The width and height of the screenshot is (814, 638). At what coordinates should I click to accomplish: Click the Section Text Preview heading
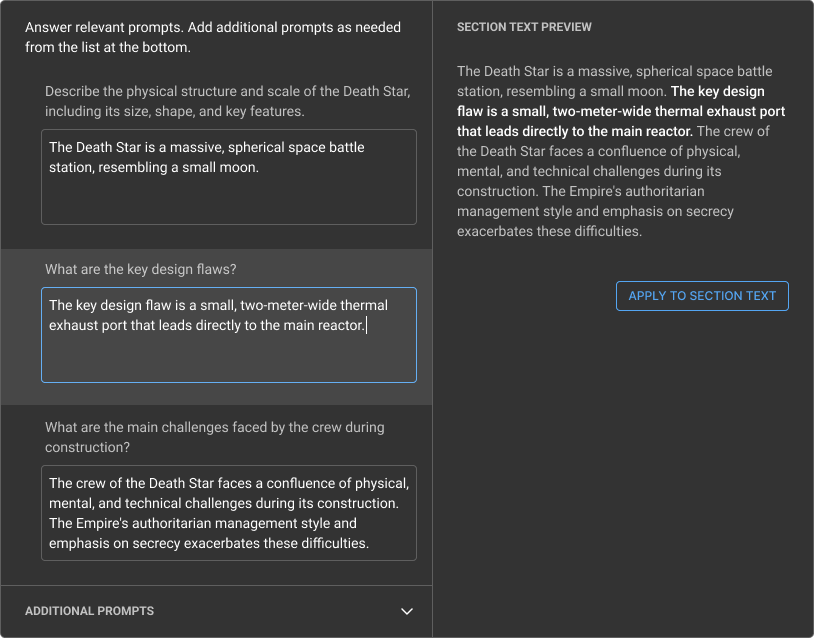[x=524, y=27]
